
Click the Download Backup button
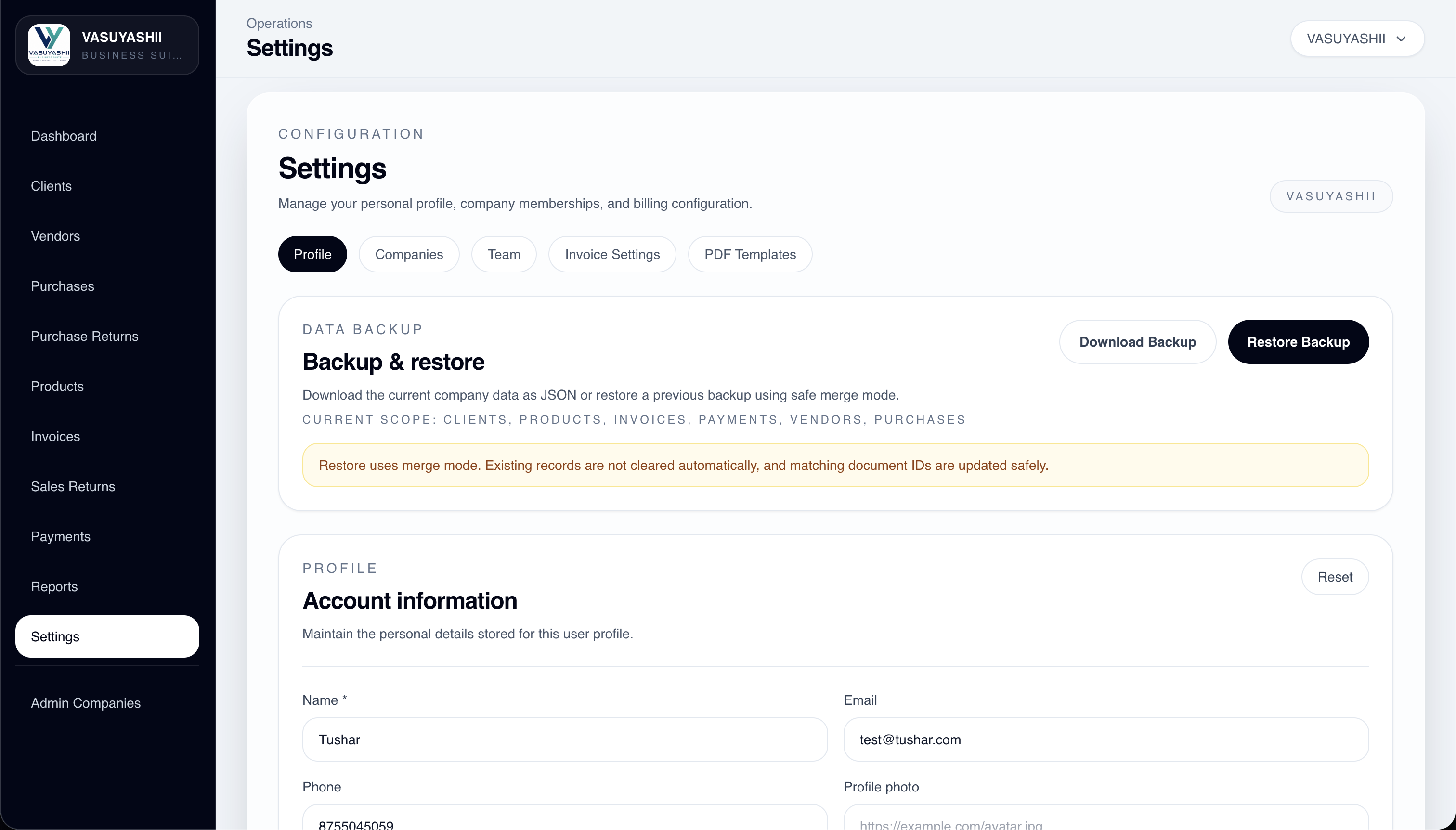point(1137,342)
